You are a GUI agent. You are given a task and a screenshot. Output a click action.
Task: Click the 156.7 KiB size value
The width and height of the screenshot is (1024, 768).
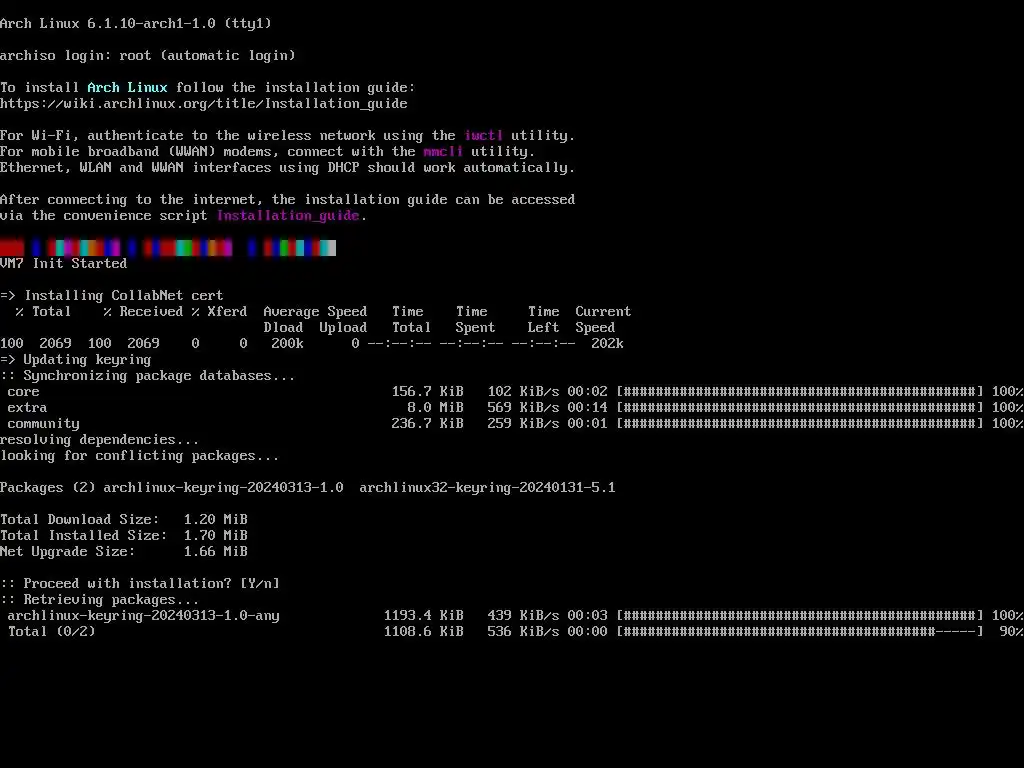pyautogui.click(x=428, y=392)
